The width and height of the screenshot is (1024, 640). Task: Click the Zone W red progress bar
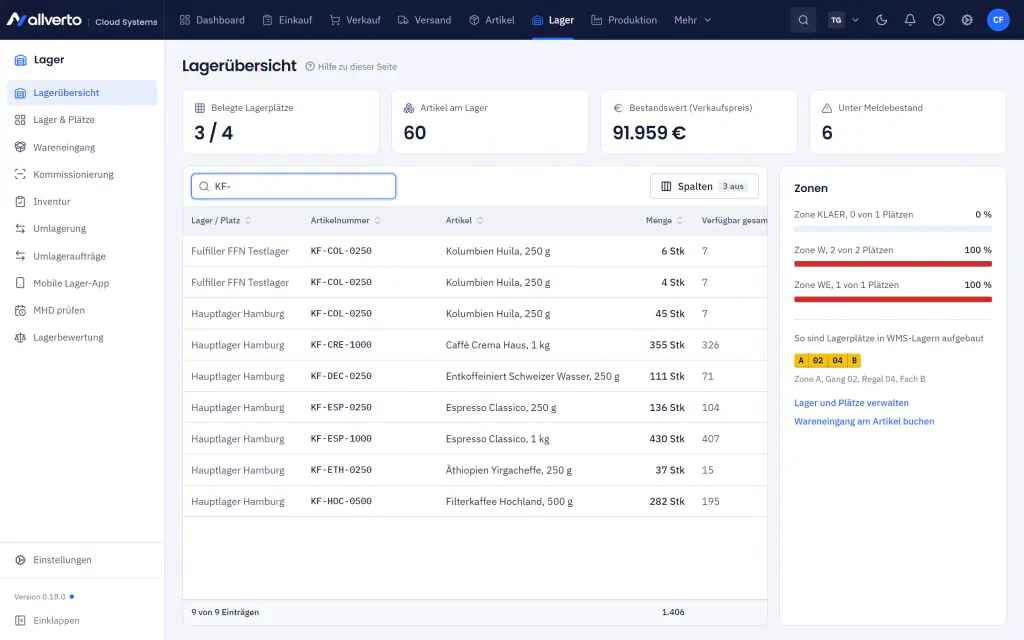893,264
